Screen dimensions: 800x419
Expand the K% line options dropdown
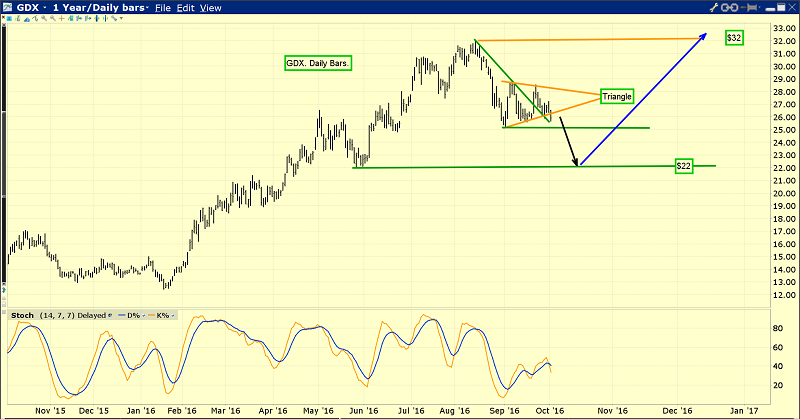[x=172, y=314]
